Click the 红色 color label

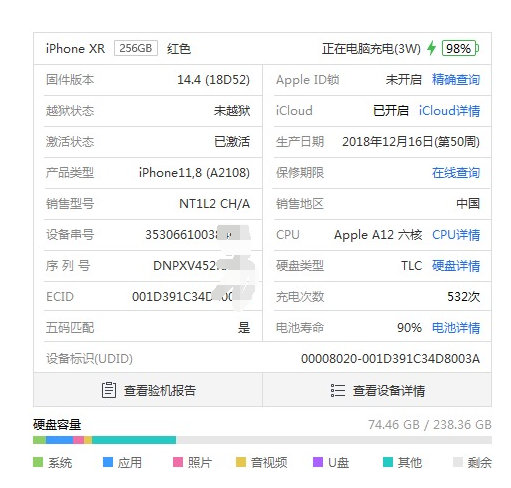click(179, 49)
